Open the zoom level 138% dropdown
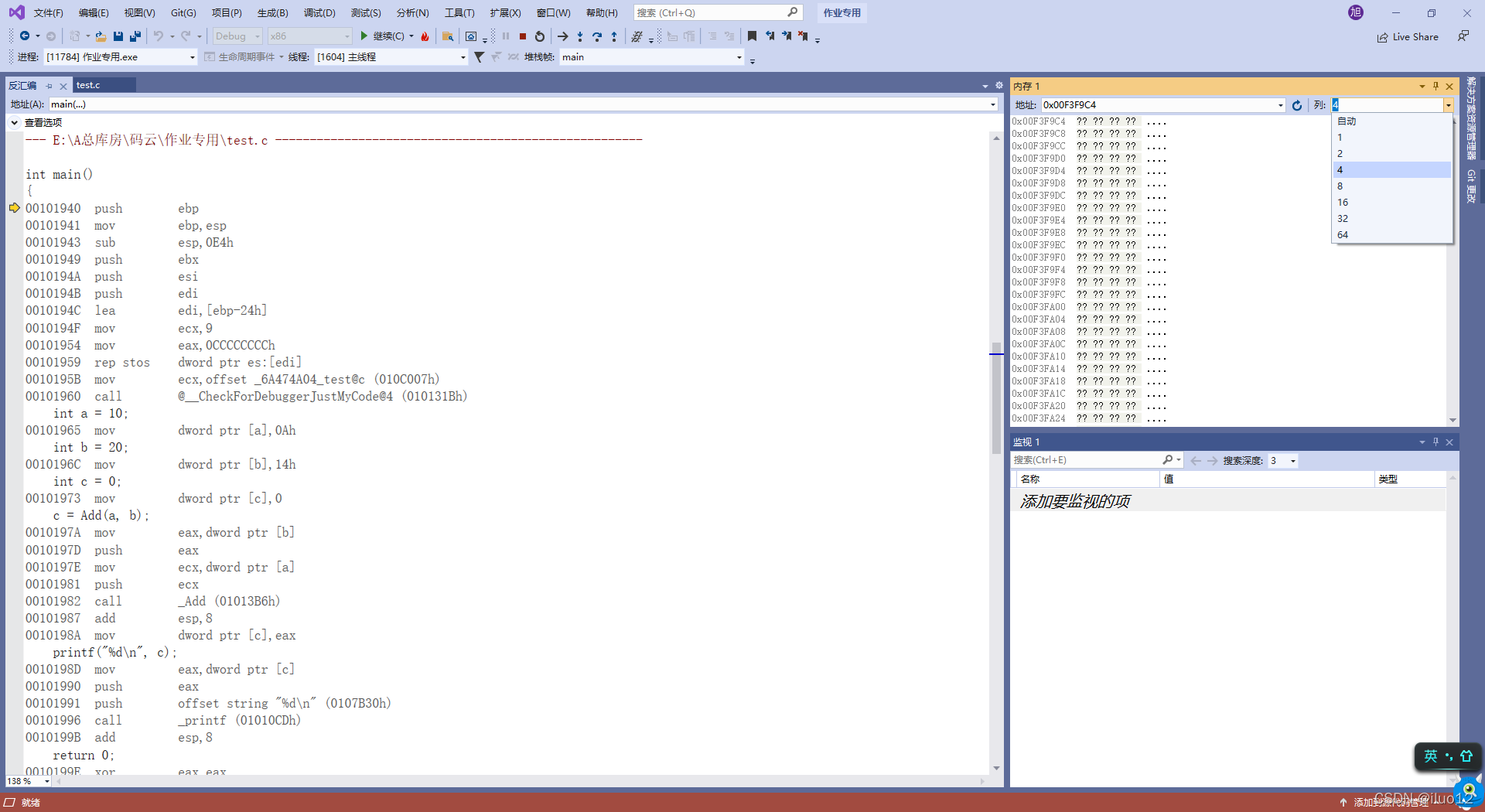This screenshot has width=1485, height=812. [x=46, y=781]
